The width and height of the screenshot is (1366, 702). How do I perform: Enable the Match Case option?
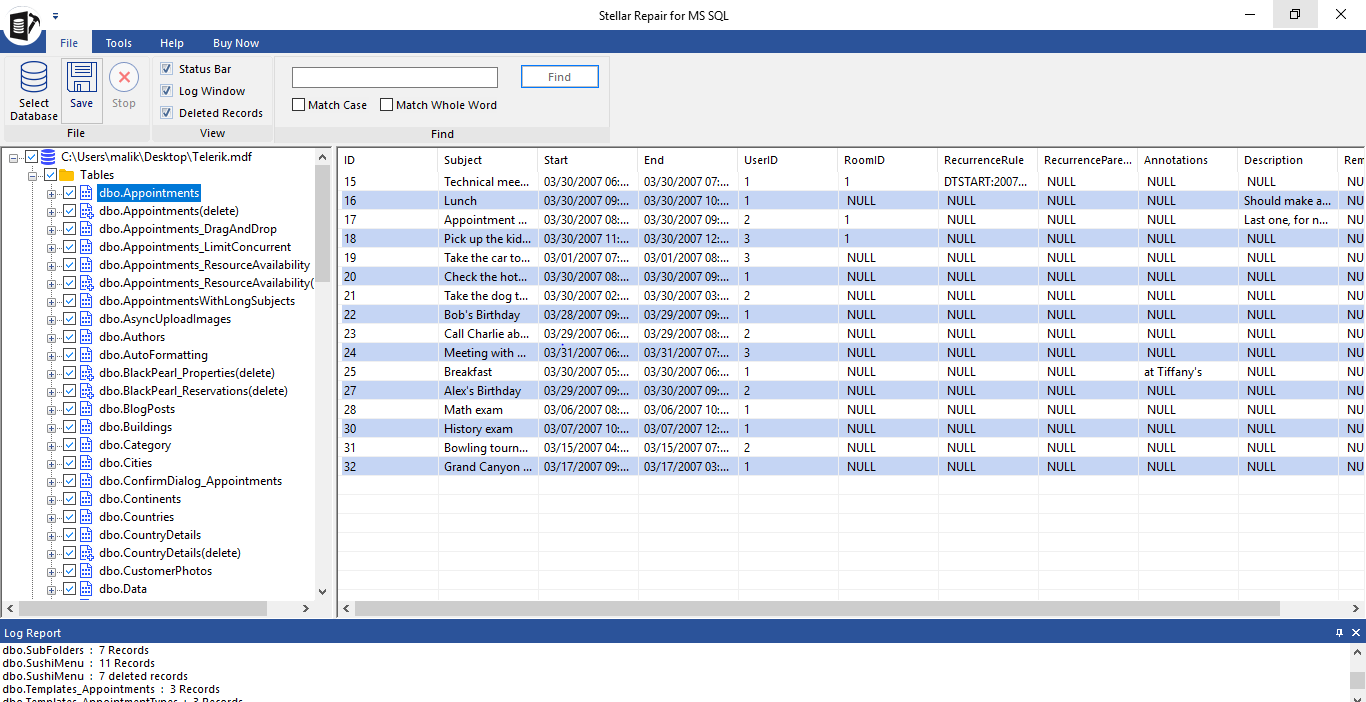click(x=299, y=105)
